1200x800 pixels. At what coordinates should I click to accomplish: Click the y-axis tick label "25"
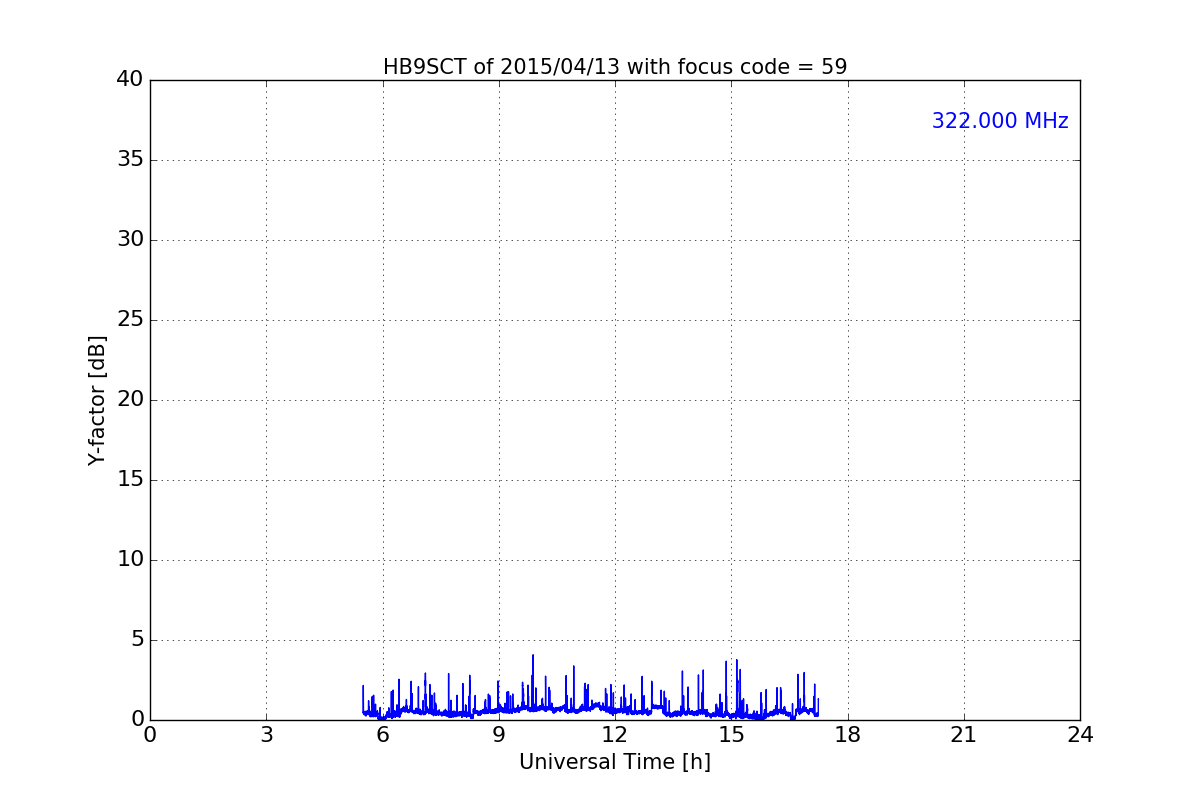(130, 320)
